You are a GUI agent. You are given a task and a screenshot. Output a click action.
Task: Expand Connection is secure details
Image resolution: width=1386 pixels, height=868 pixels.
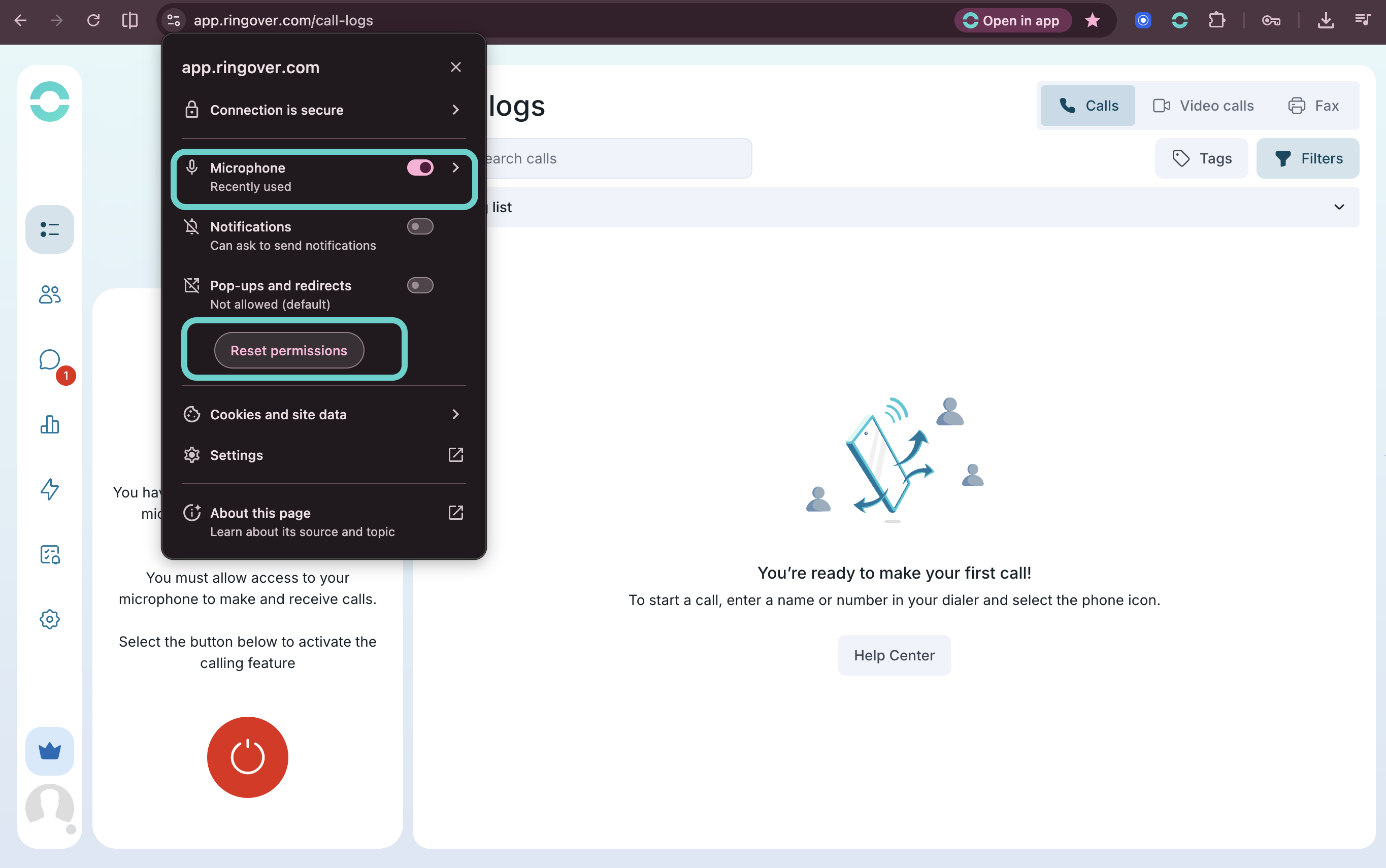click(324, 110)
